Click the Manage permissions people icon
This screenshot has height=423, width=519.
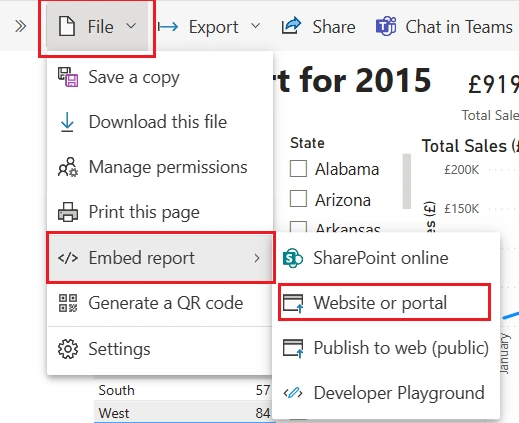point(68,167)
